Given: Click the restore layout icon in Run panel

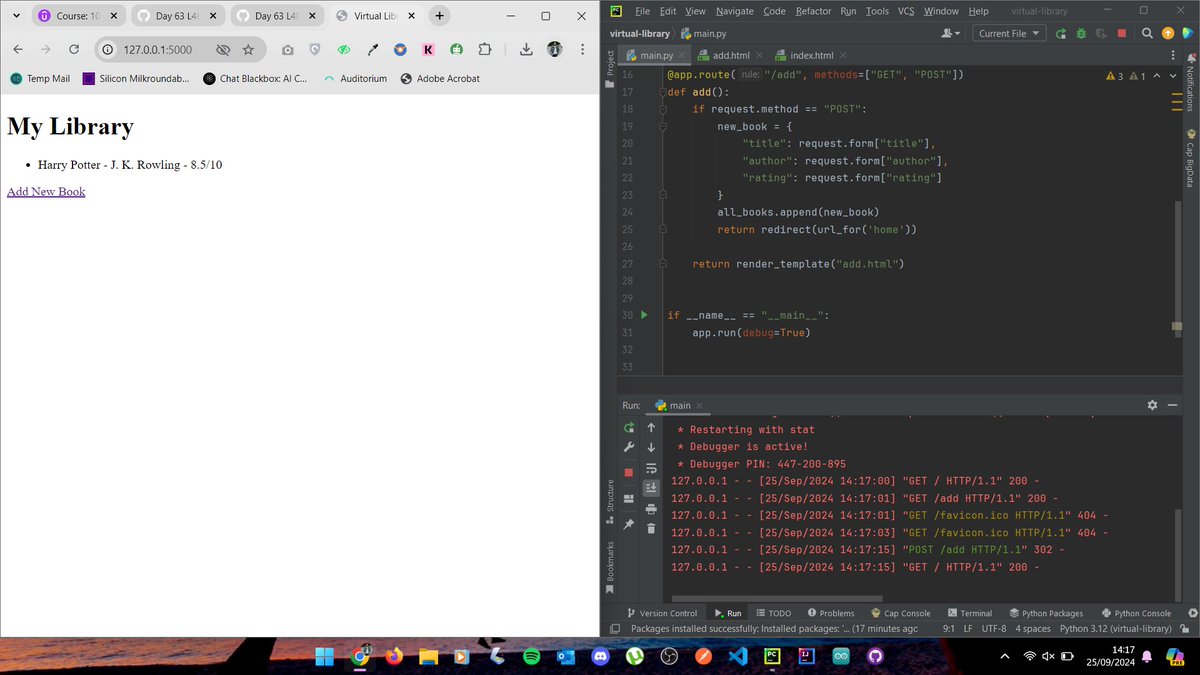Looking at the screenshot, I should pyautogui.click(x=628, y=498).
